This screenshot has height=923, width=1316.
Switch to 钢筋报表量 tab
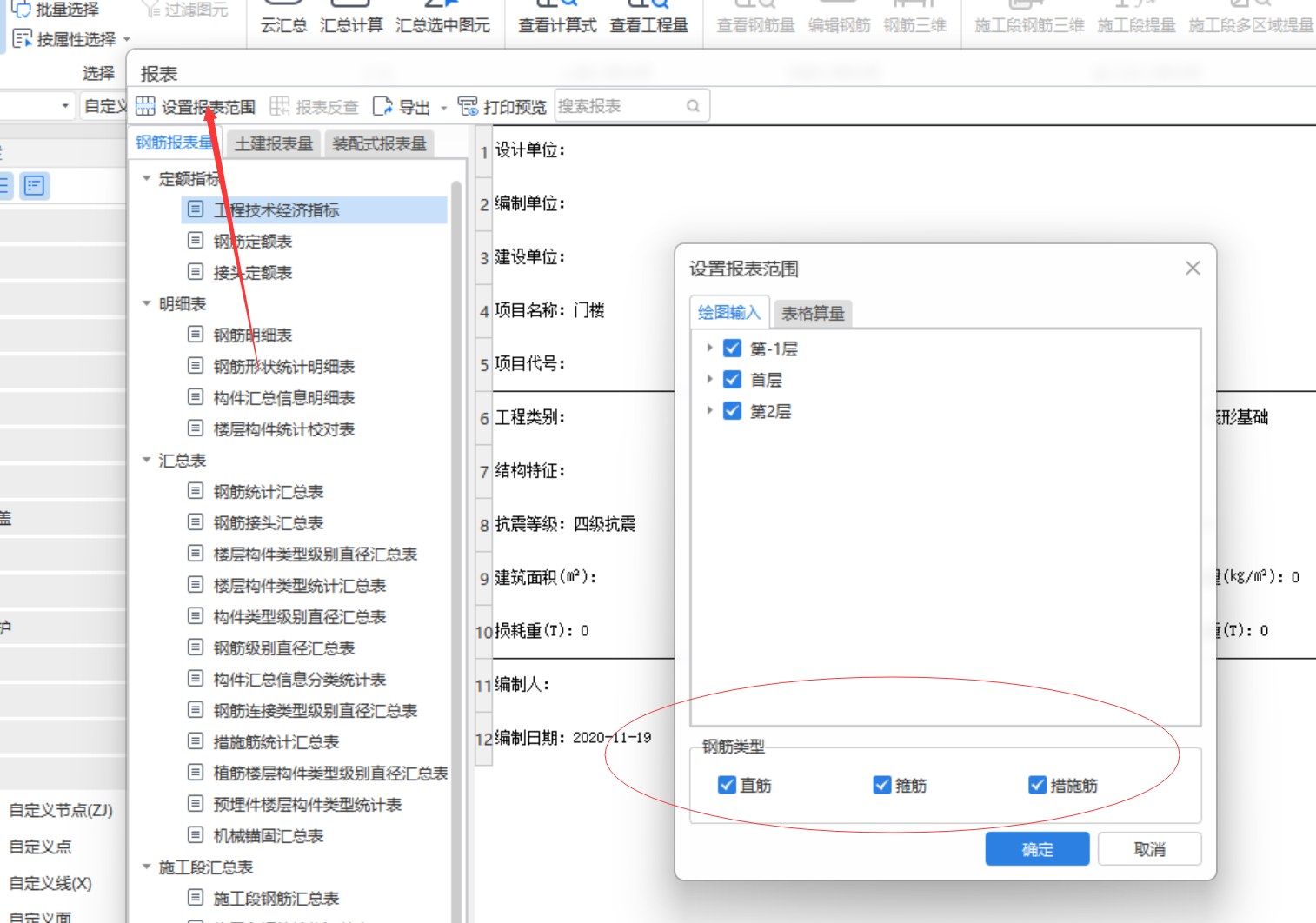[x=174, y=143]
